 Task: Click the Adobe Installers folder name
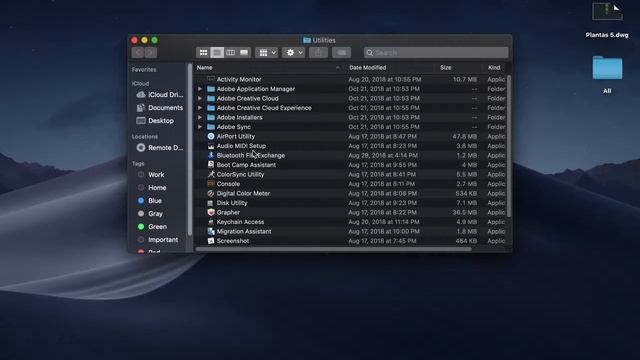click(239, 117)
